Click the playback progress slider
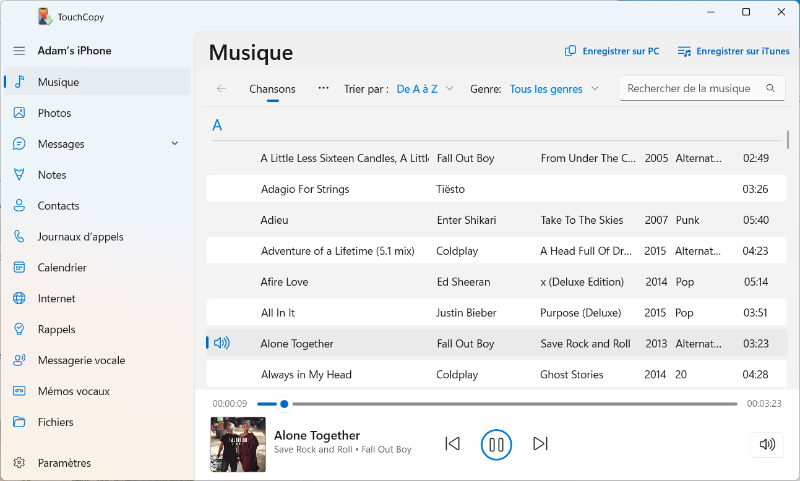 coord(500,404)
